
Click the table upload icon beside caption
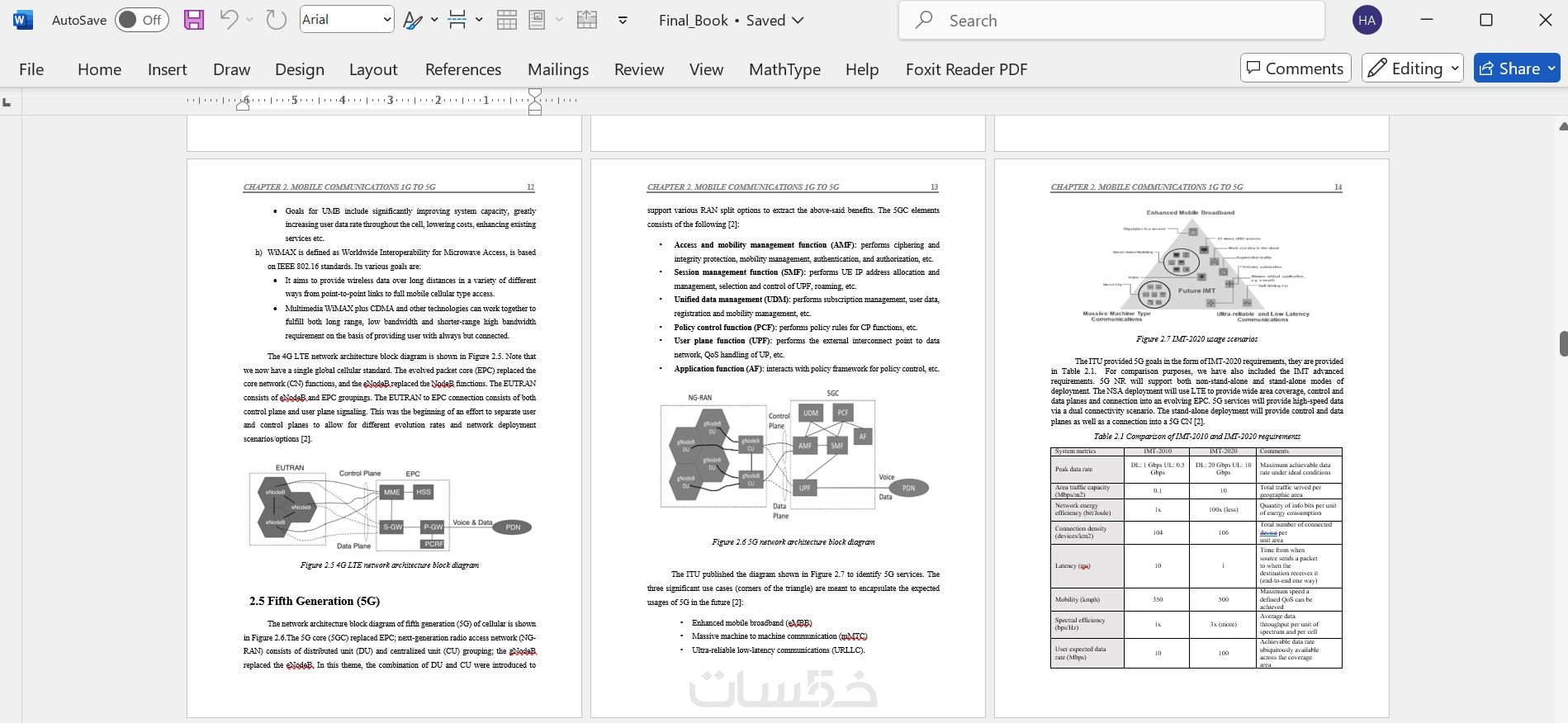coord(587,20)
